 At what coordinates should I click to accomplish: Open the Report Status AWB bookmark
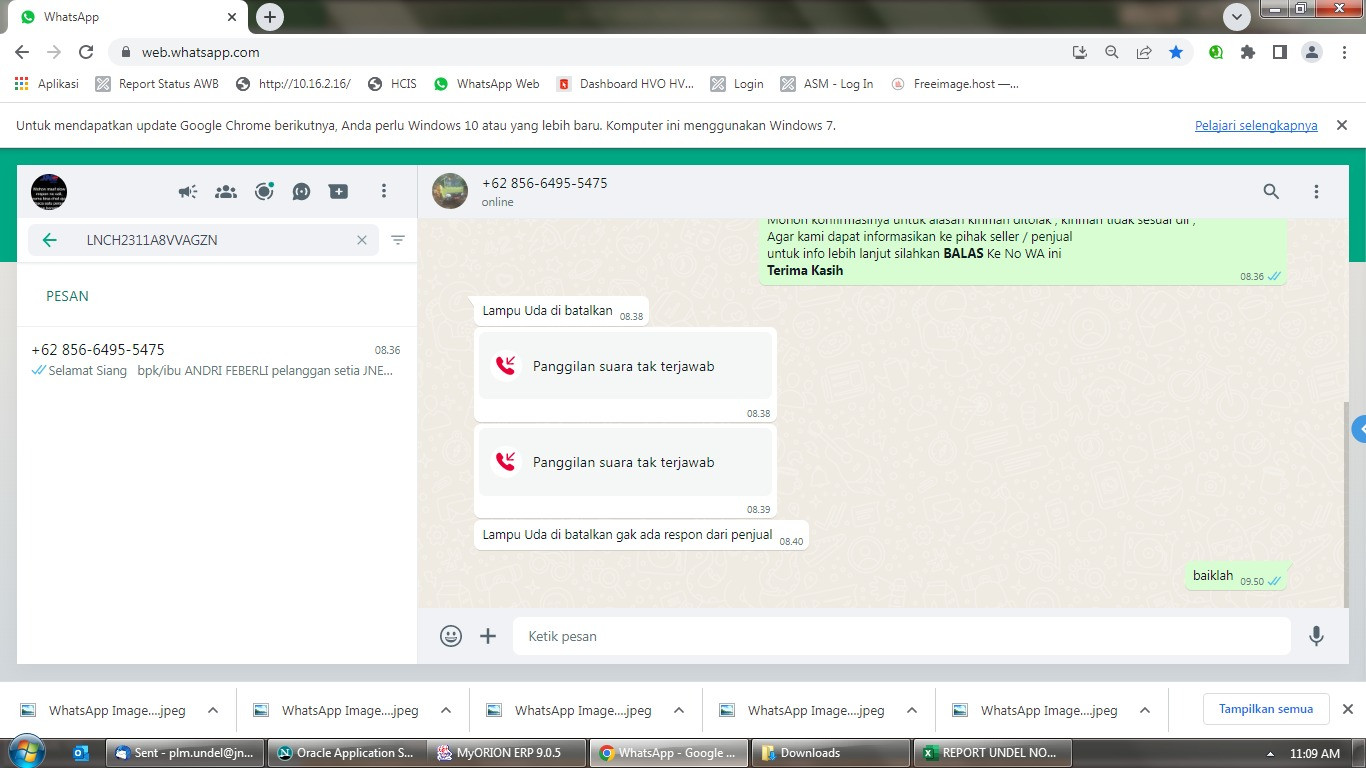pos(157,84)
